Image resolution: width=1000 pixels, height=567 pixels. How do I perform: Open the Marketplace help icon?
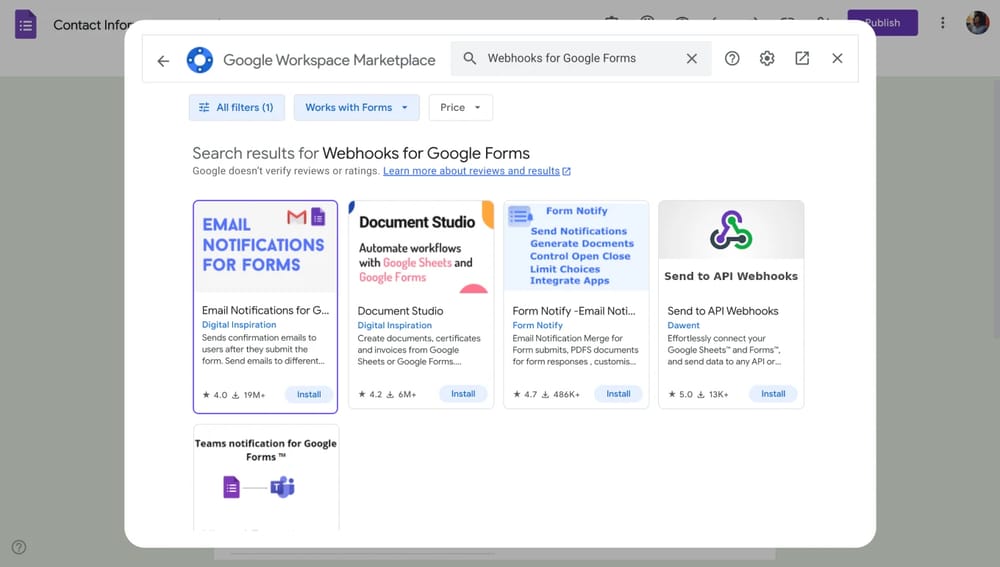pyautogui.click(x=732, y=59)
